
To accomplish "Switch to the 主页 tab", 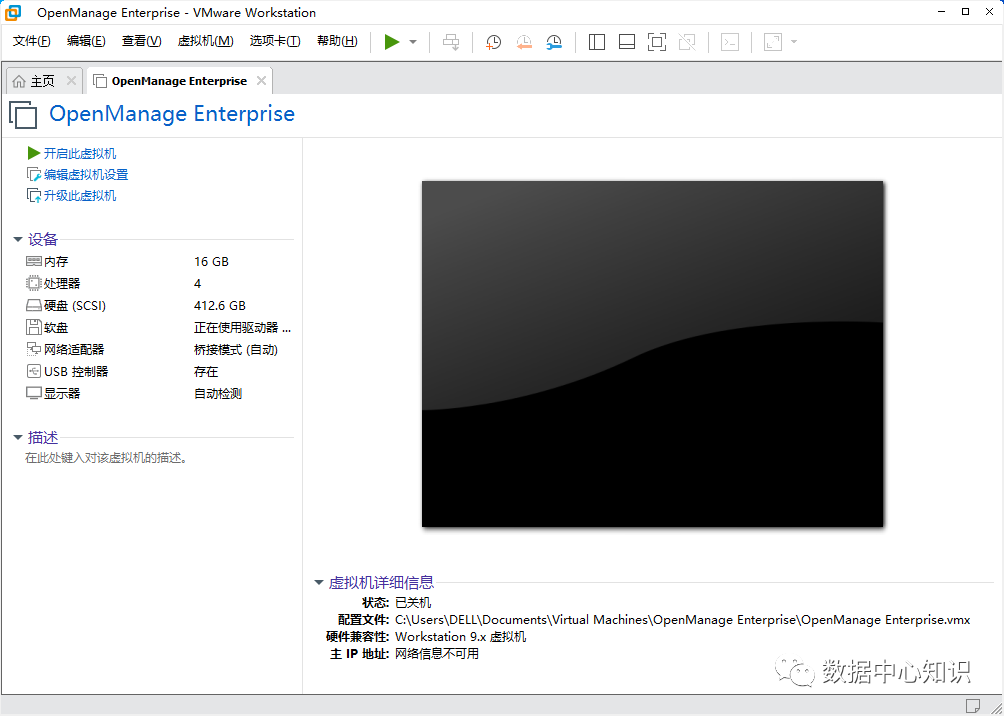I will 44,81.
